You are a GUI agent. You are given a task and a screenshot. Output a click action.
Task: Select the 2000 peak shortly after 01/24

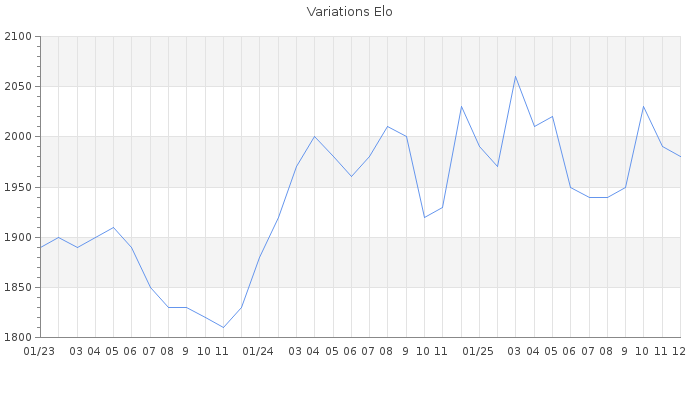314,137
